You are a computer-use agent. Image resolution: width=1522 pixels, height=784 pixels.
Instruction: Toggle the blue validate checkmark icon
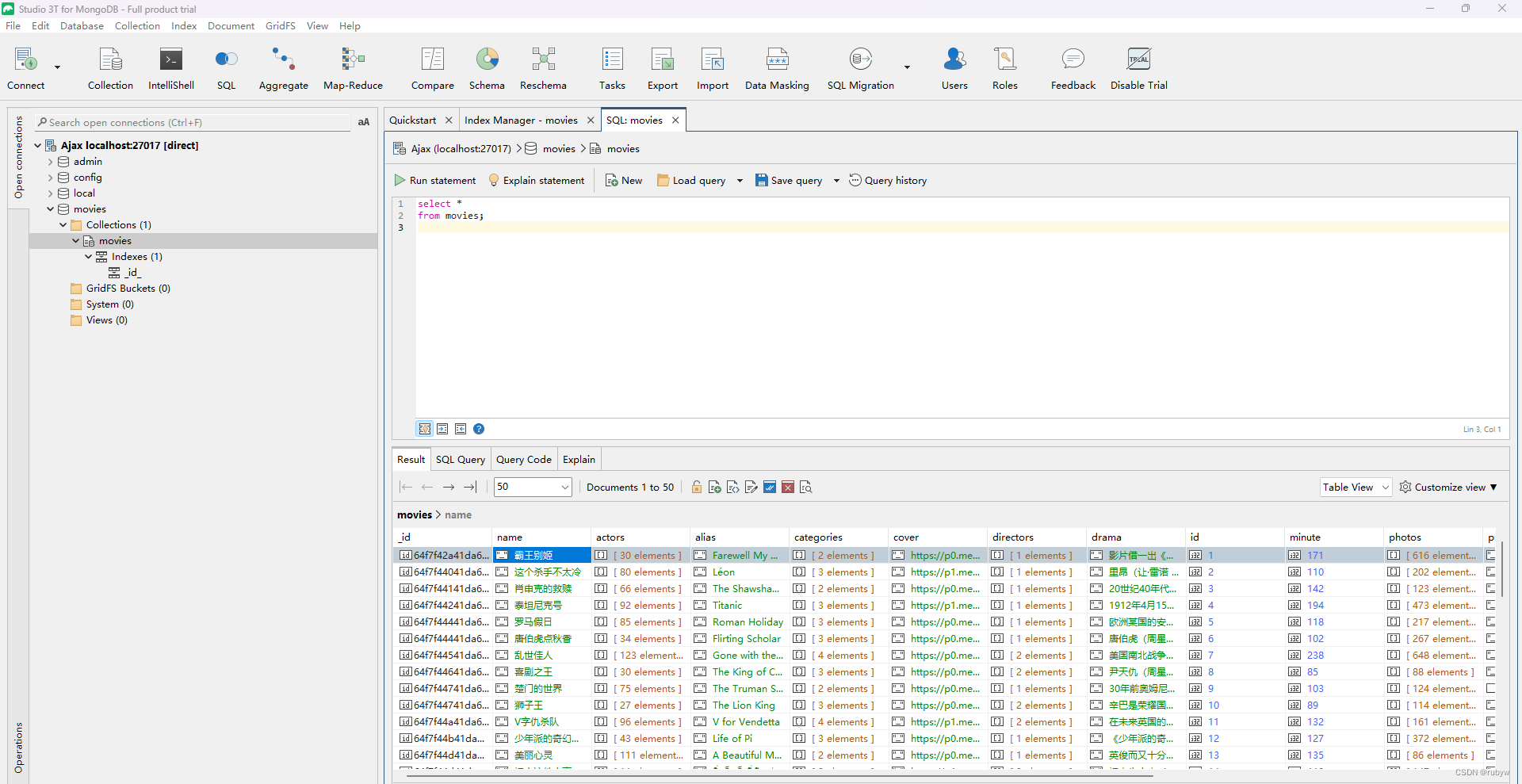[x=769, y=487]
